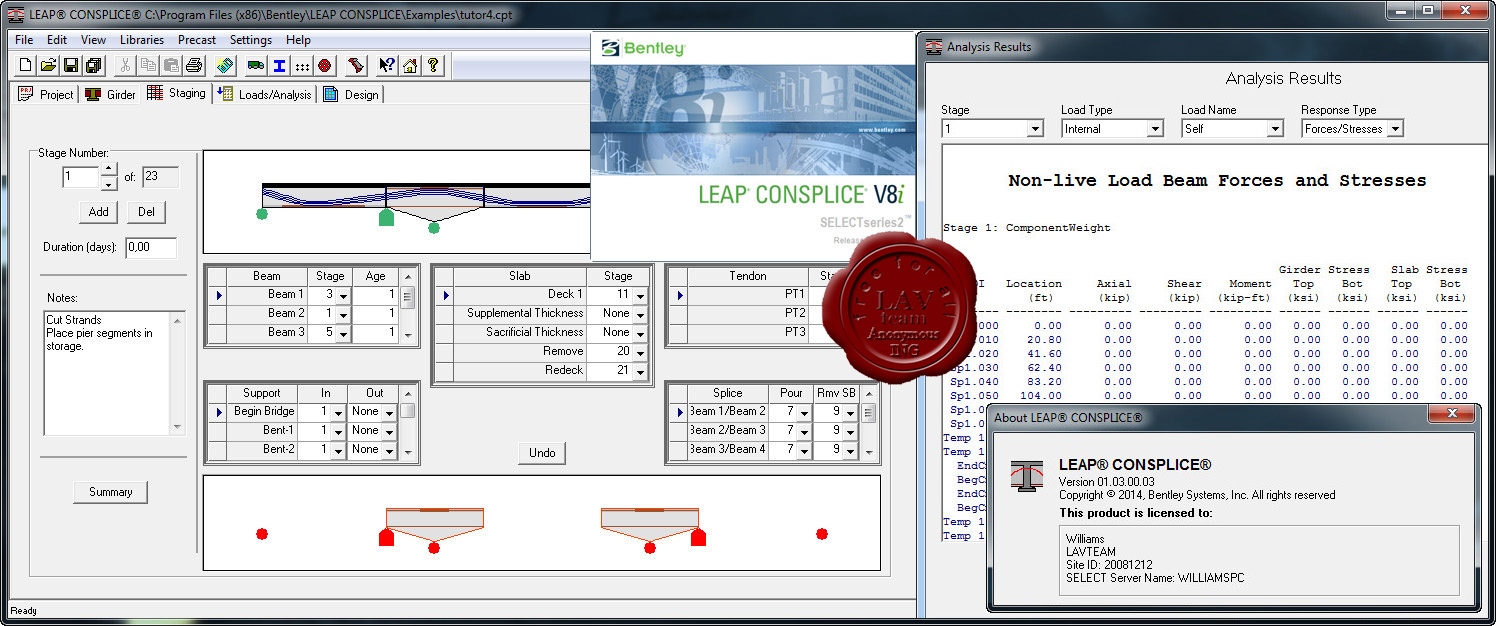Select the PT2 tendon row cell

(x=747, y=314)
